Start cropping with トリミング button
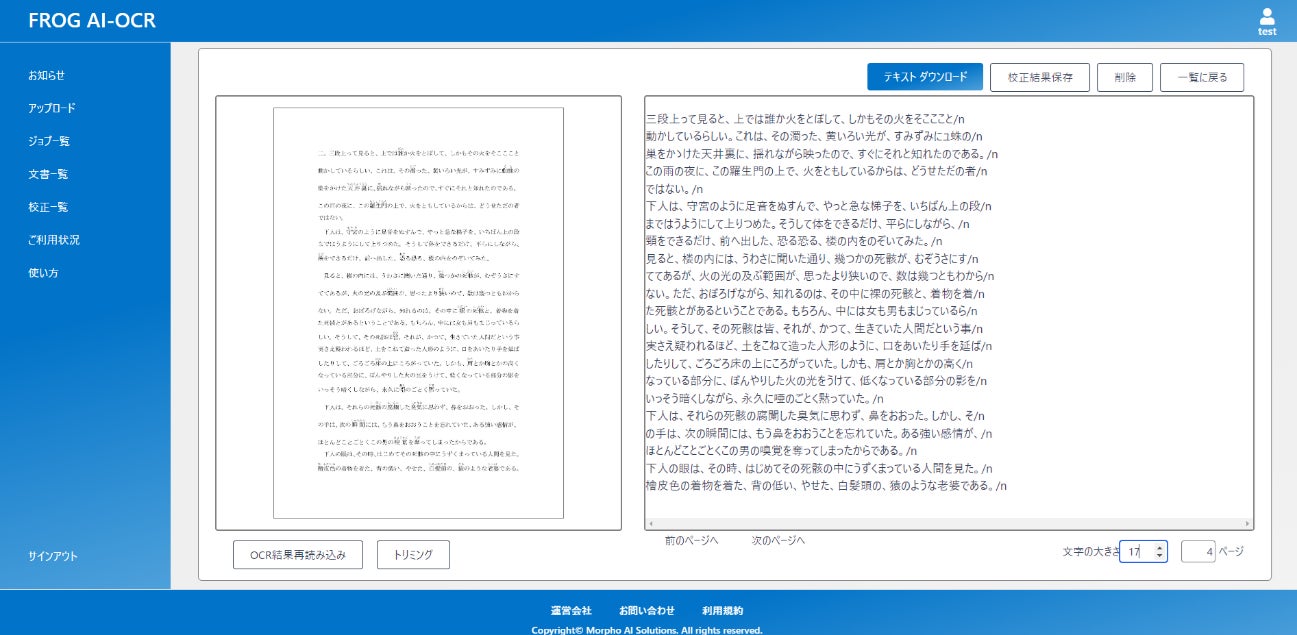This screenshot has height=635, width=1297. click(412, 554)
